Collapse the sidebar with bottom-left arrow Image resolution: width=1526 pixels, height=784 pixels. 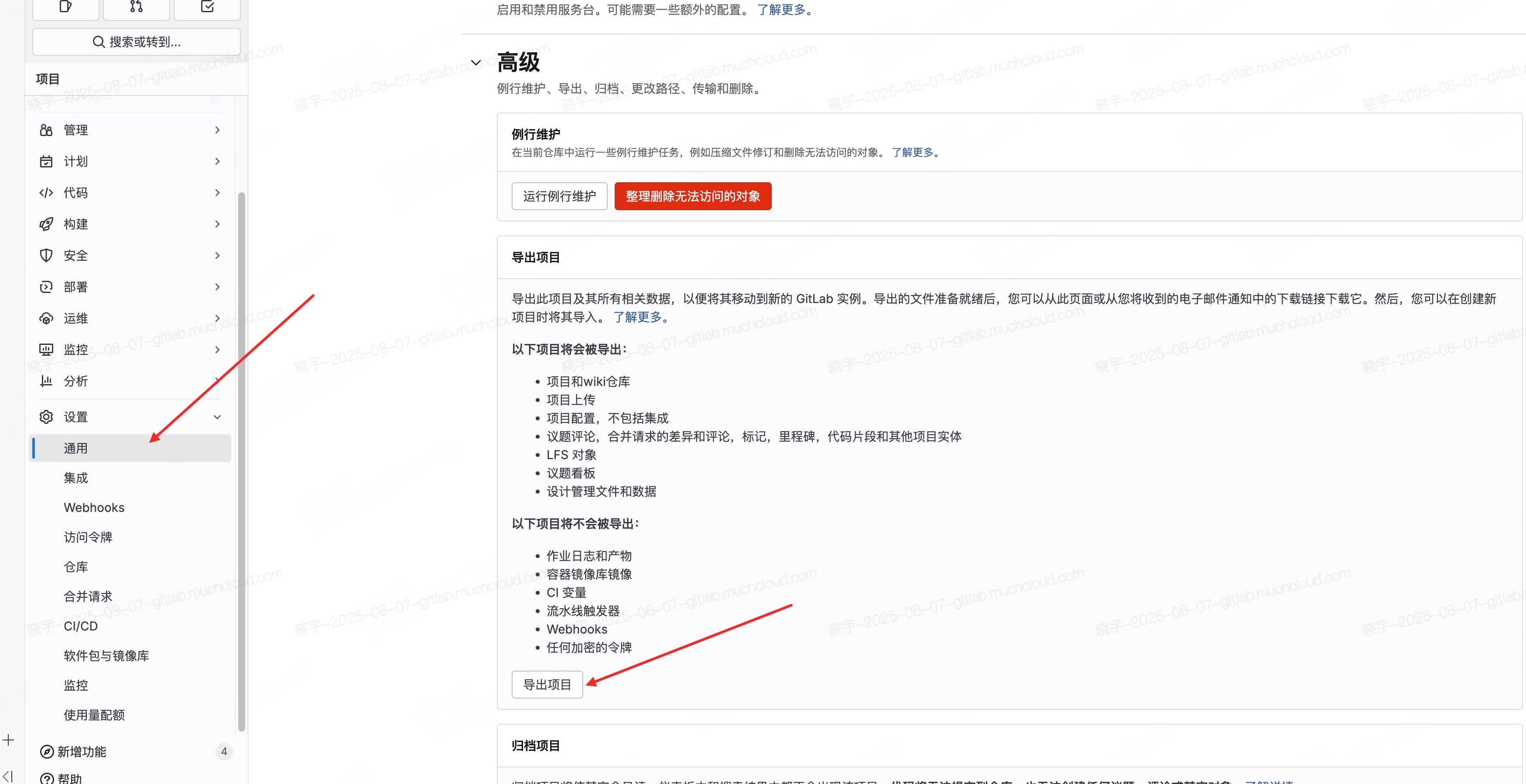point(8,776)
